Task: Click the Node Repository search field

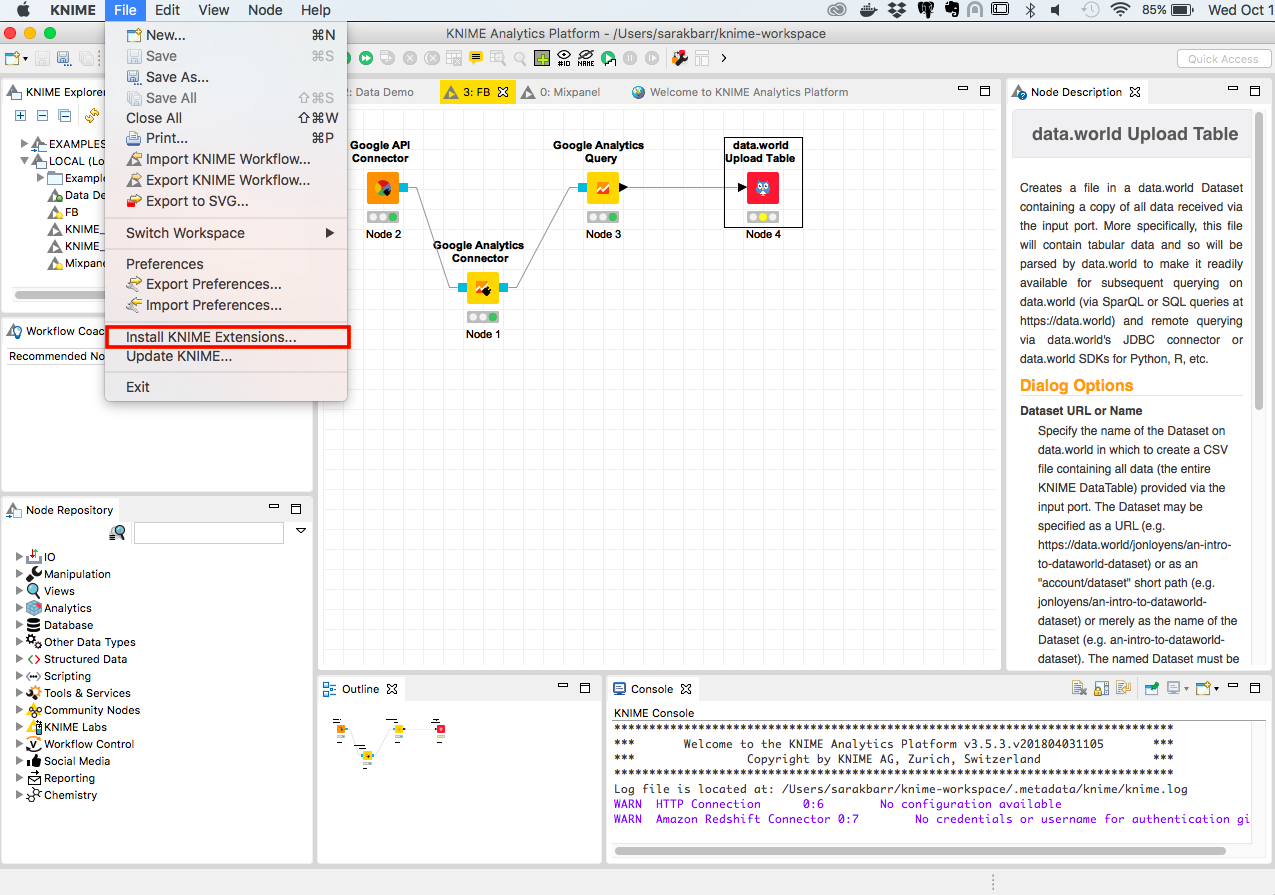Action: 210,533
